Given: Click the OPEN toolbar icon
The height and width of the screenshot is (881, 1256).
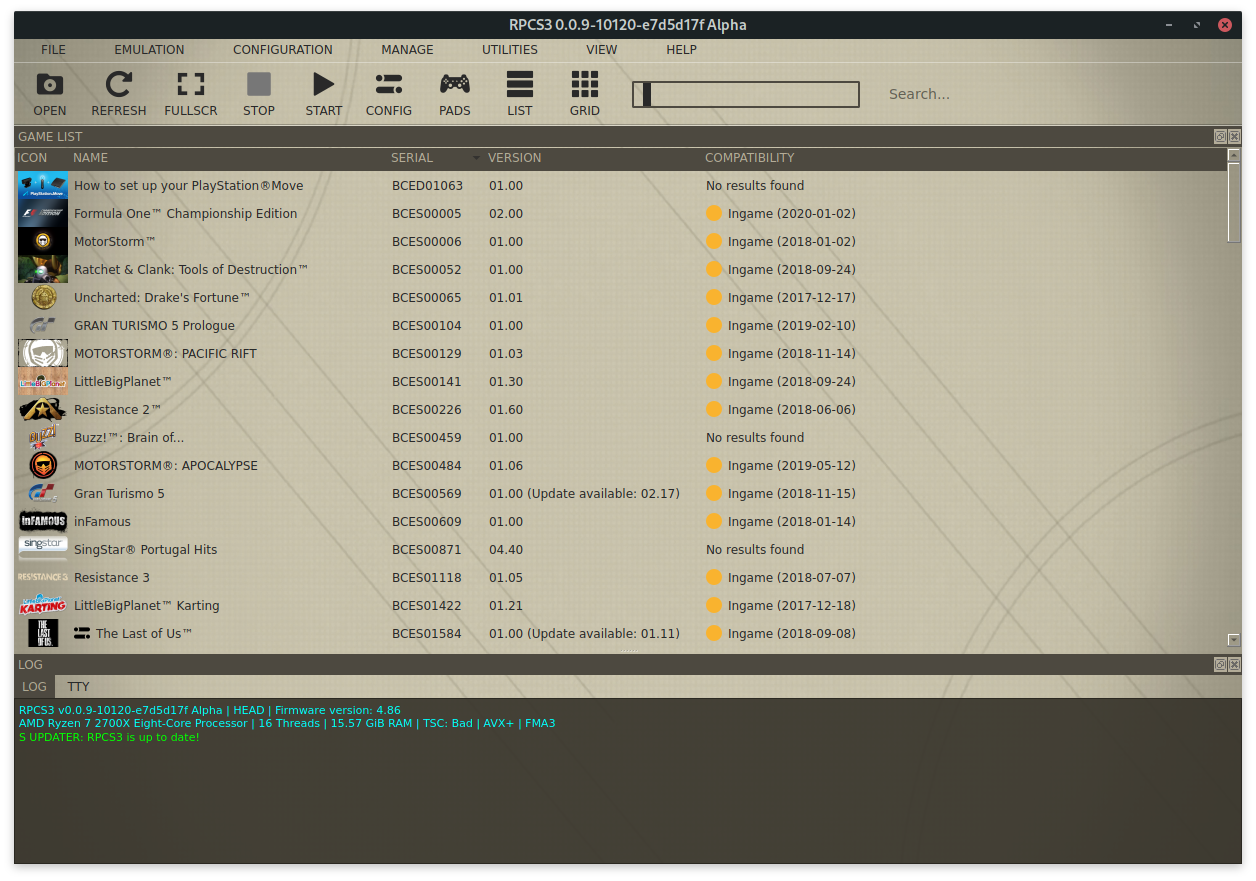Looking at the screenshot, I should pos(50,84).
